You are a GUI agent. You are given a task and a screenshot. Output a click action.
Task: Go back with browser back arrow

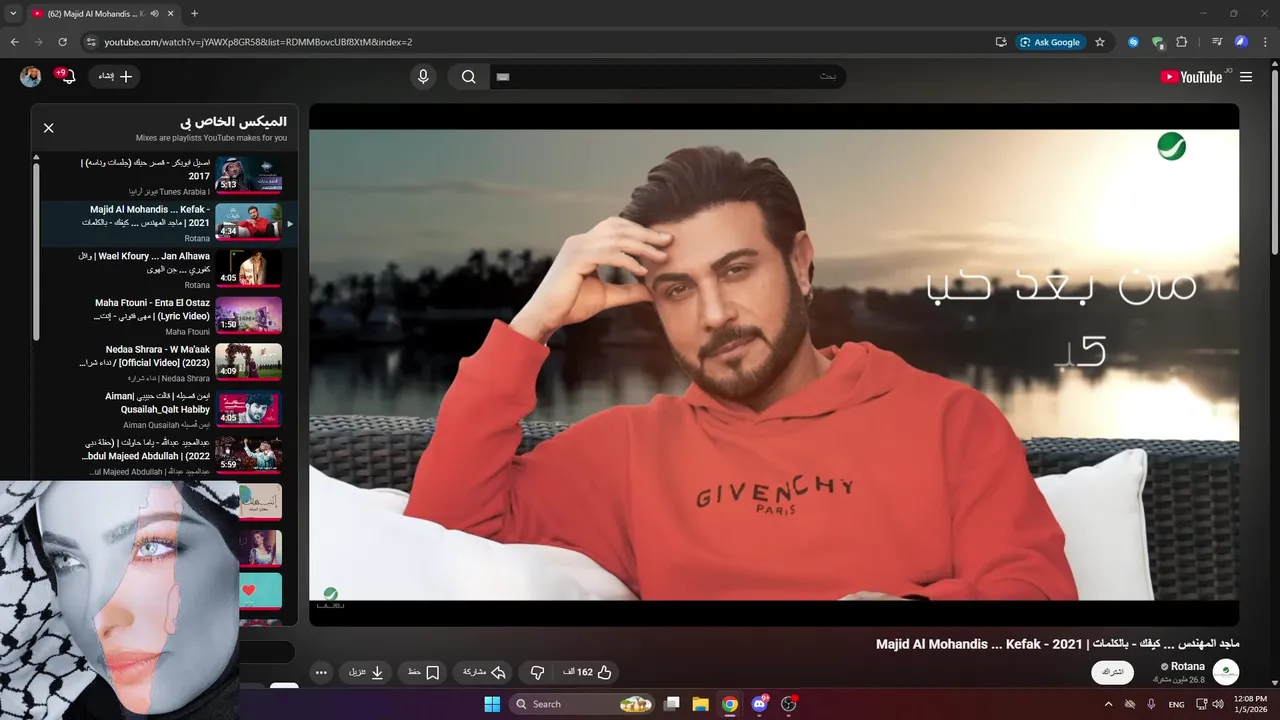coord(14,42)
